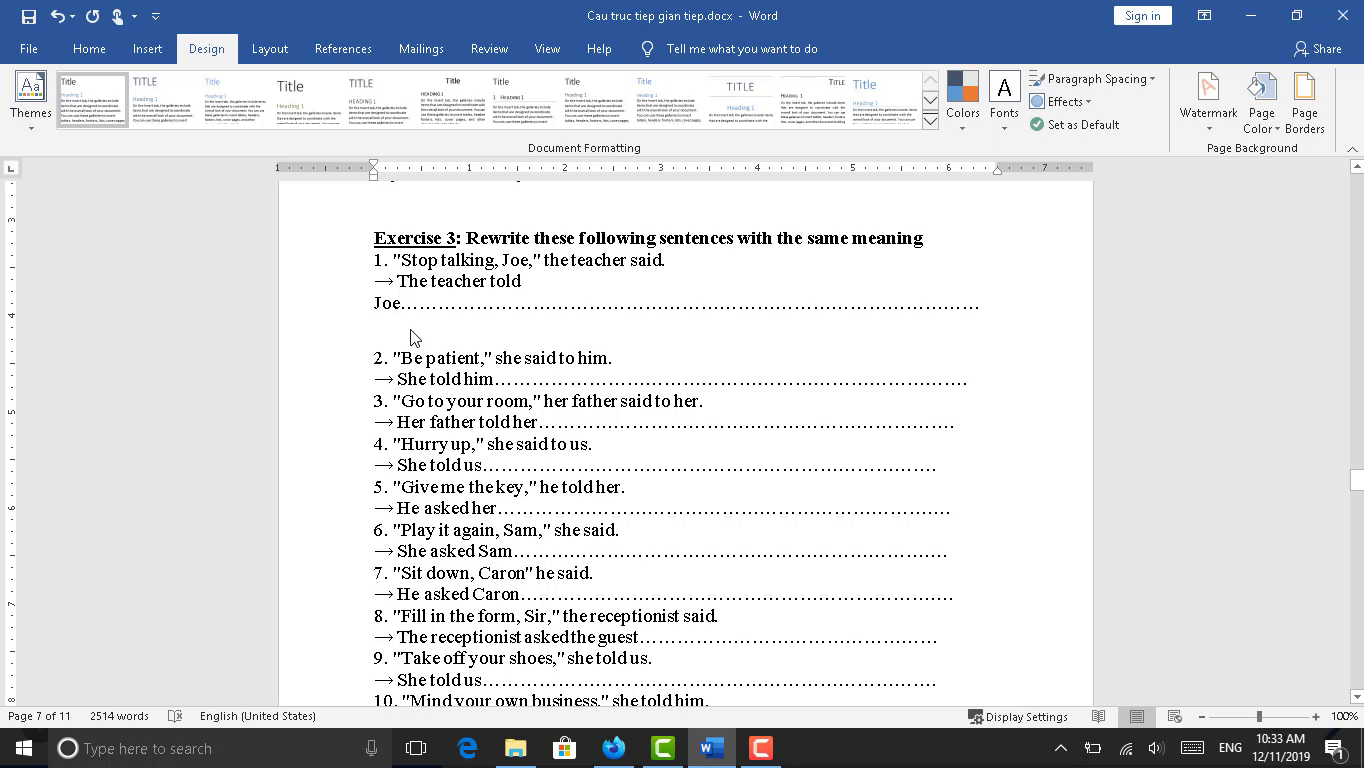
Task: Open the Watermark options
Action: tap(1208, 101)
